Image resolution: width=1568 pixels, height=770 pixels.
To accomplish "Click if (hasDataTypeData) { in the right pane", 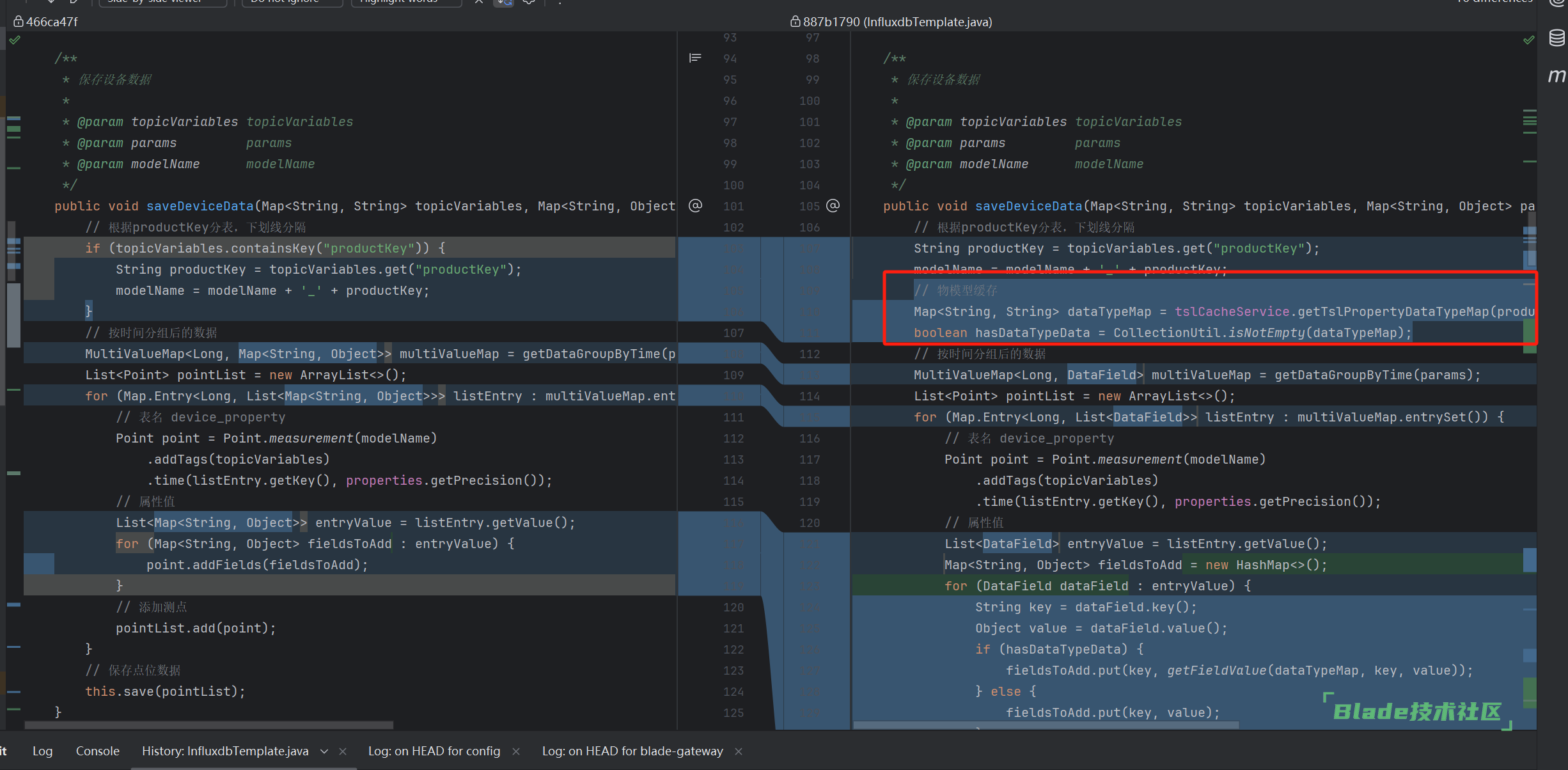I will tap(1060, 649).
